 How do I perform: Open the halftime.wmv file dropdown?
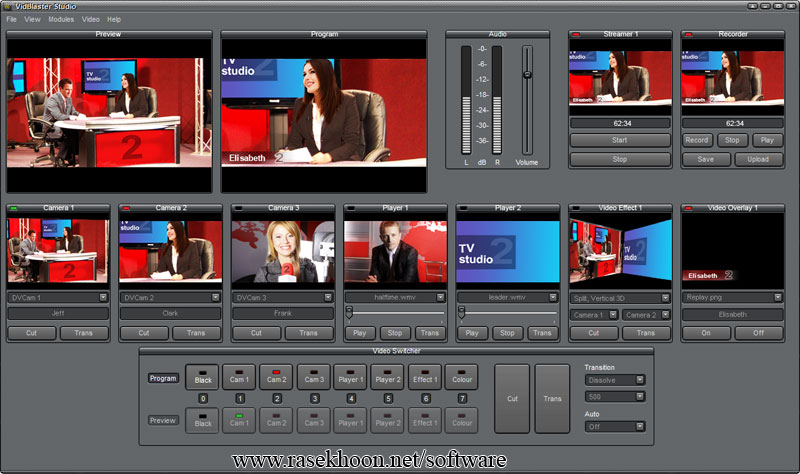440,297
